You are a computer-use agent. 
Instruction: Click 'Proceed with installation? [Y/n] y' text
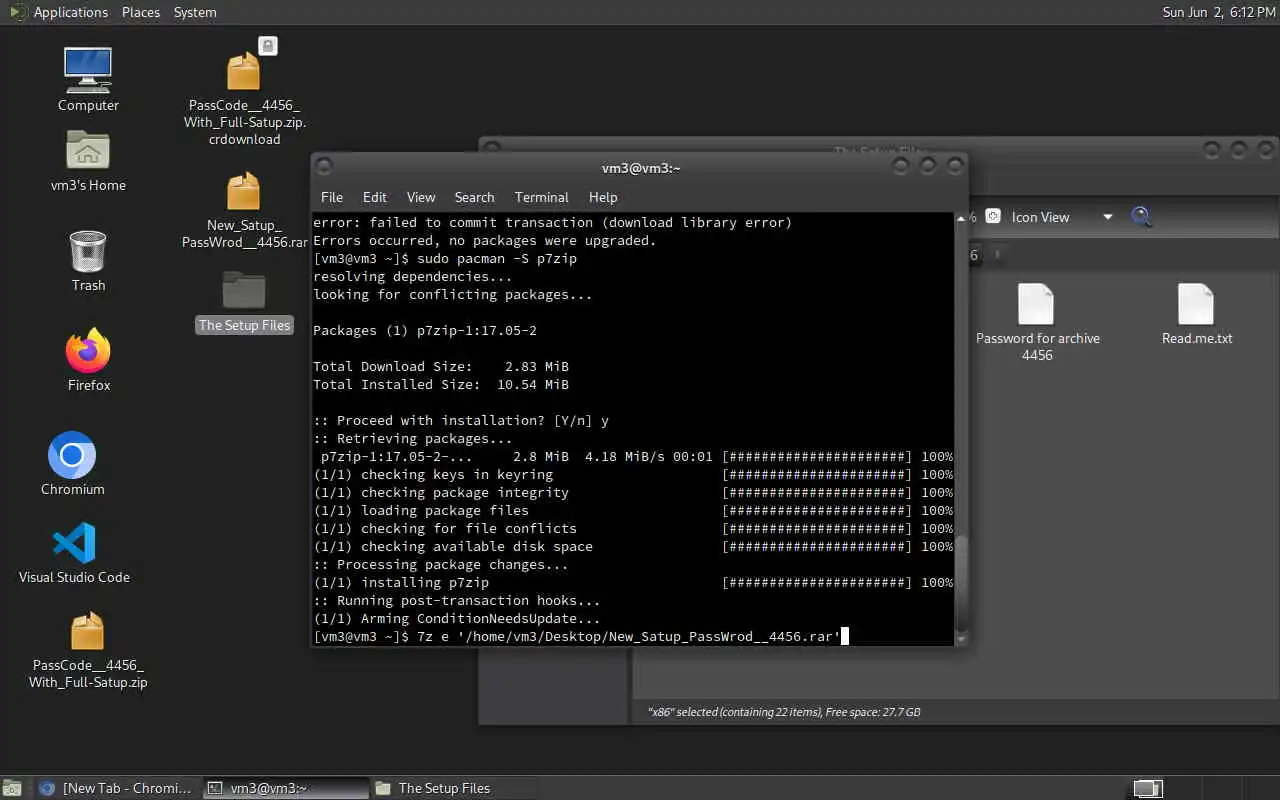coord(461,420)
